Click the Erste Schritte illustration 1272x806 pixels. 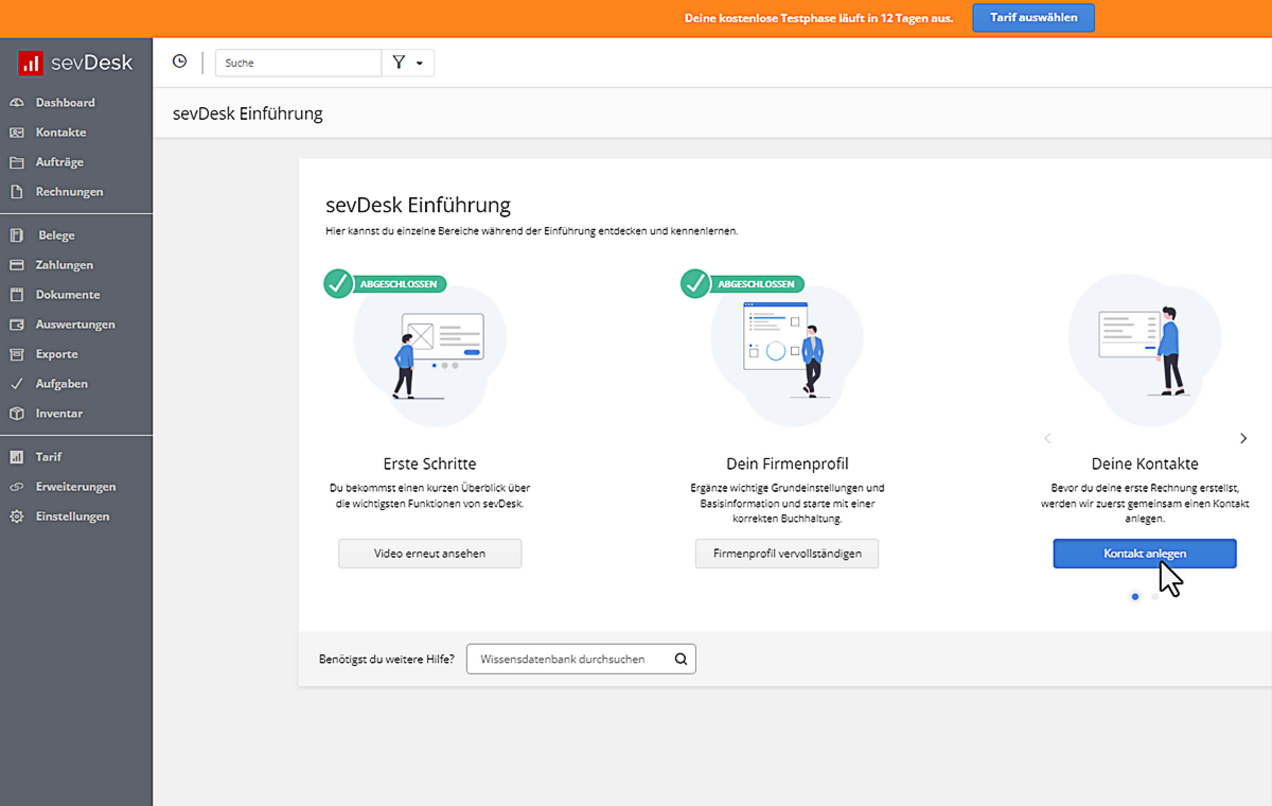430,351
